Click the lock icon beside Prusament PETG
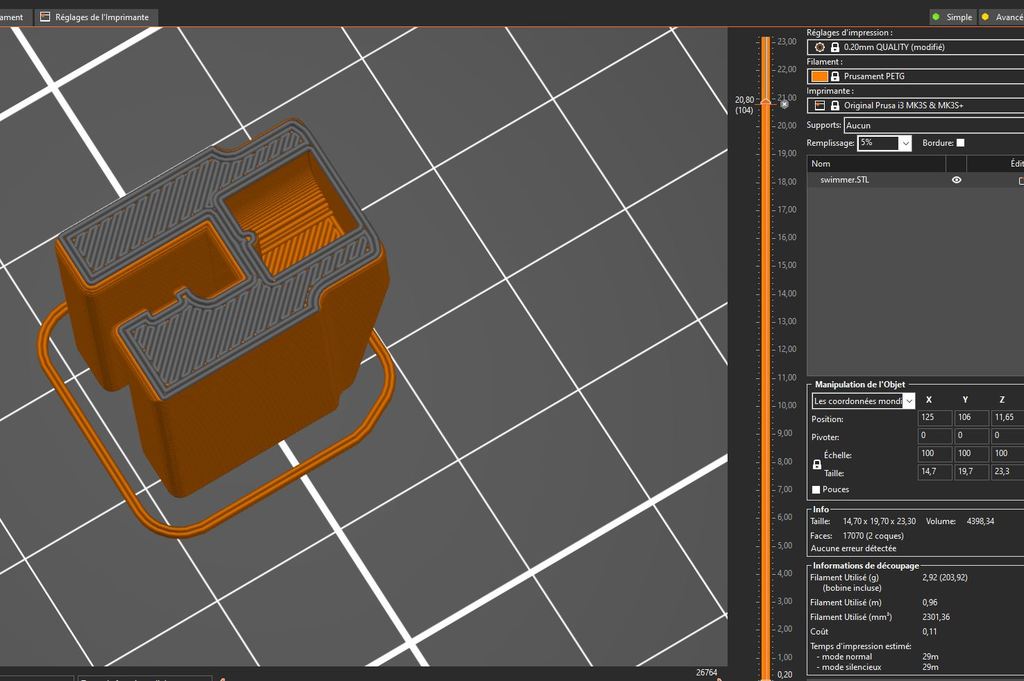This screenshot has height=681, width=1024. click(835, 76)
